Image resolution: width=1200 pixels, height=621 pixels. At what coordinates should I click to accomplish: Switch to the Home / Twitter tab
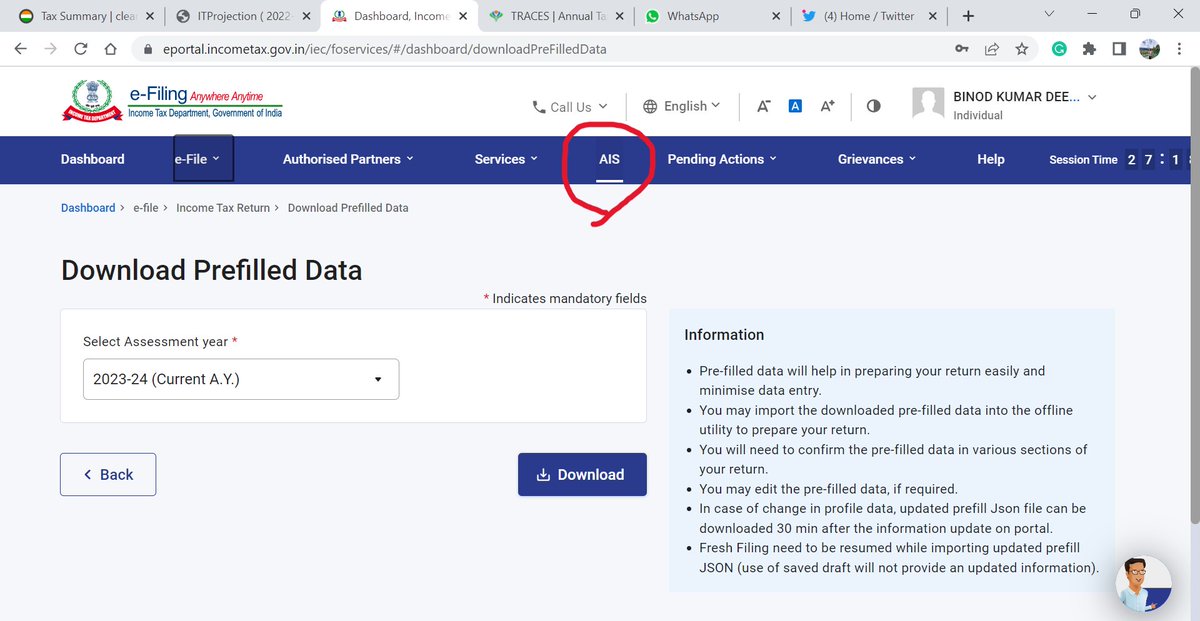(868, 16)
